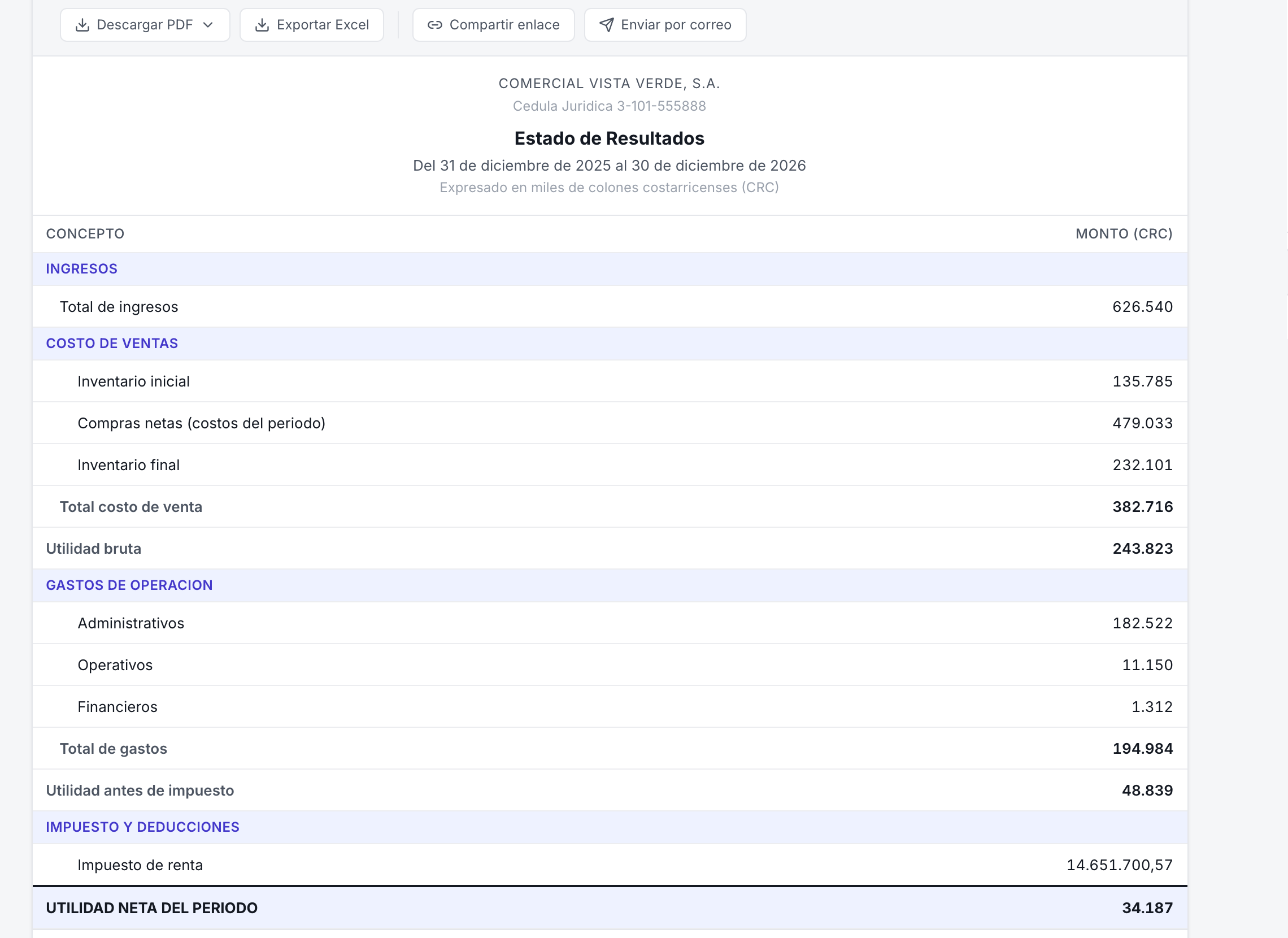Click the Total de gastos label
The width and height of the screenshot is (1288, 938).
[x=114, y=749]
